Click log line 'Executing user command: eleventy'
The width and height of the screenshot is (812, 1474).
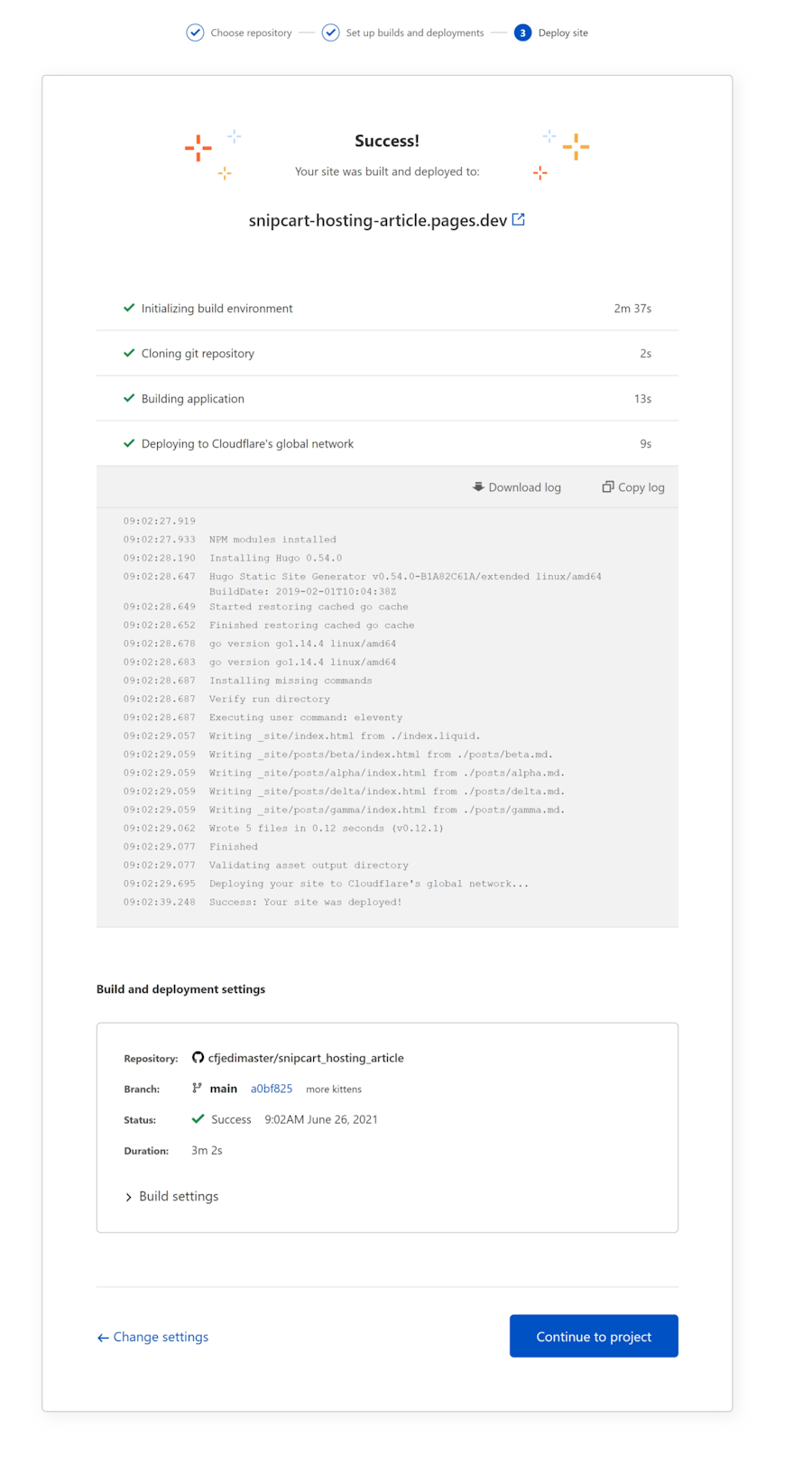[306, 718]
